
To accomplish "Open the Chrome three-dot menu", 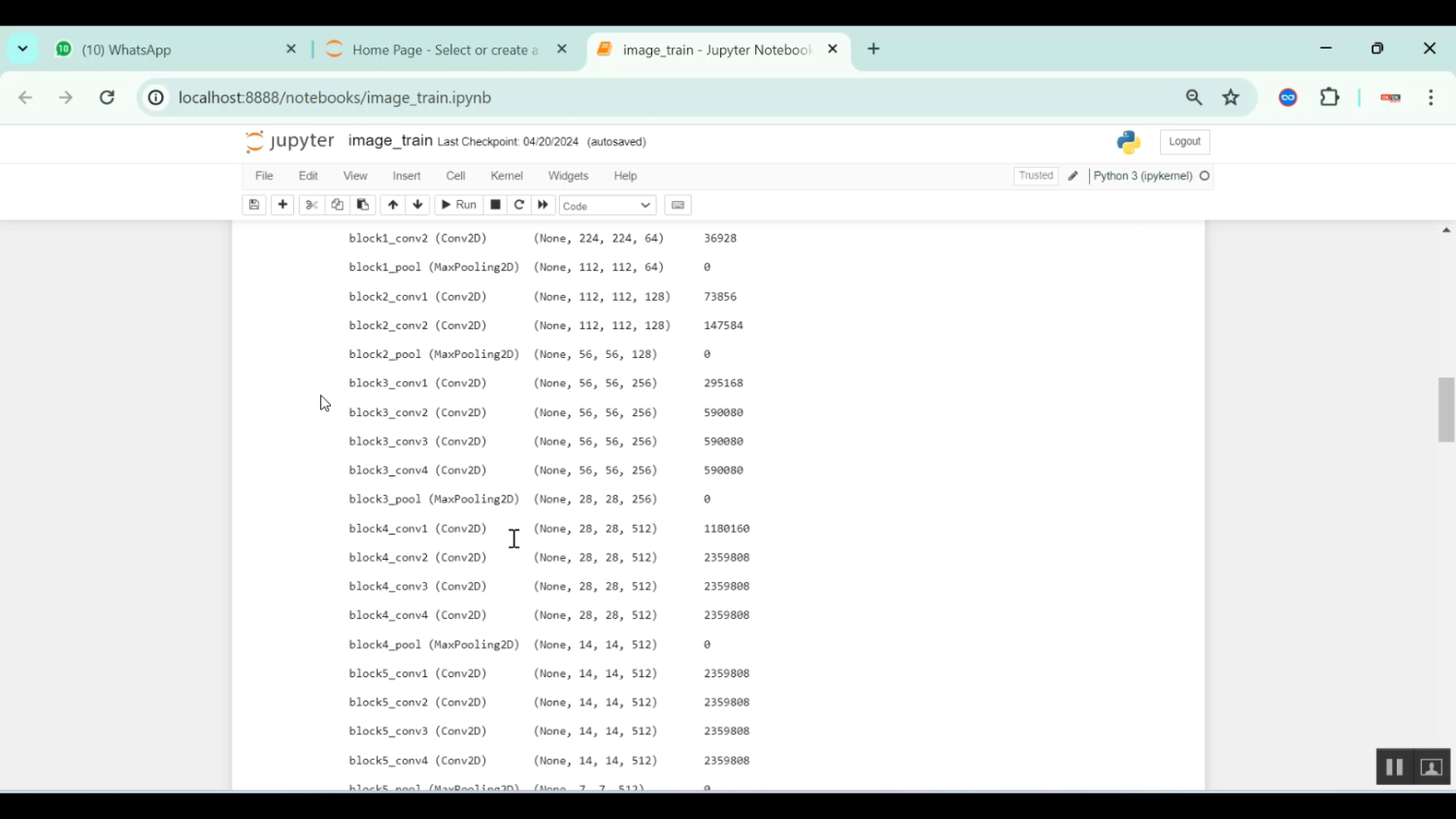I will 1431,97.
